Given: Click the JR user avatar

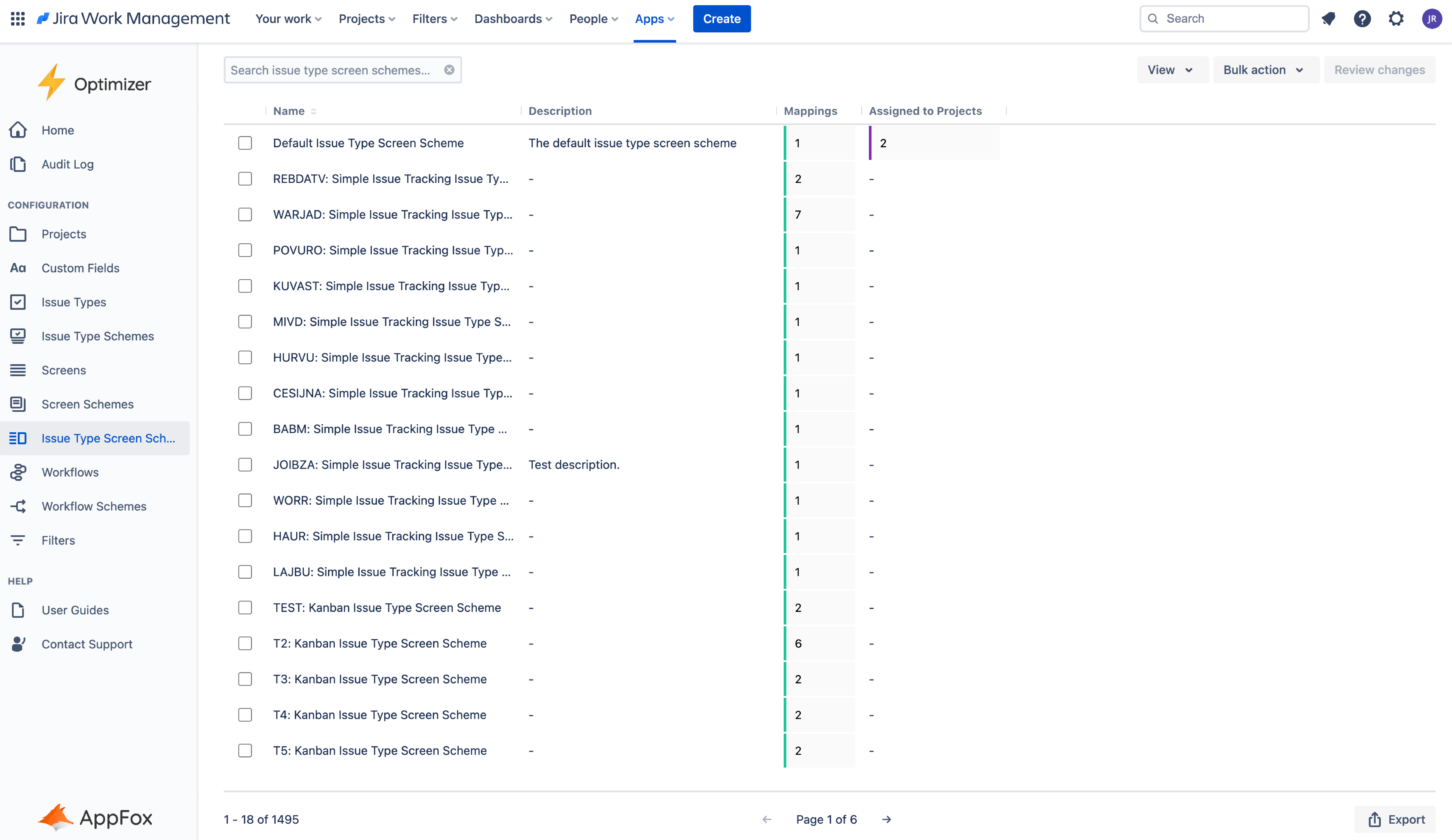Looking at the screenshot, I should 1431,19.
